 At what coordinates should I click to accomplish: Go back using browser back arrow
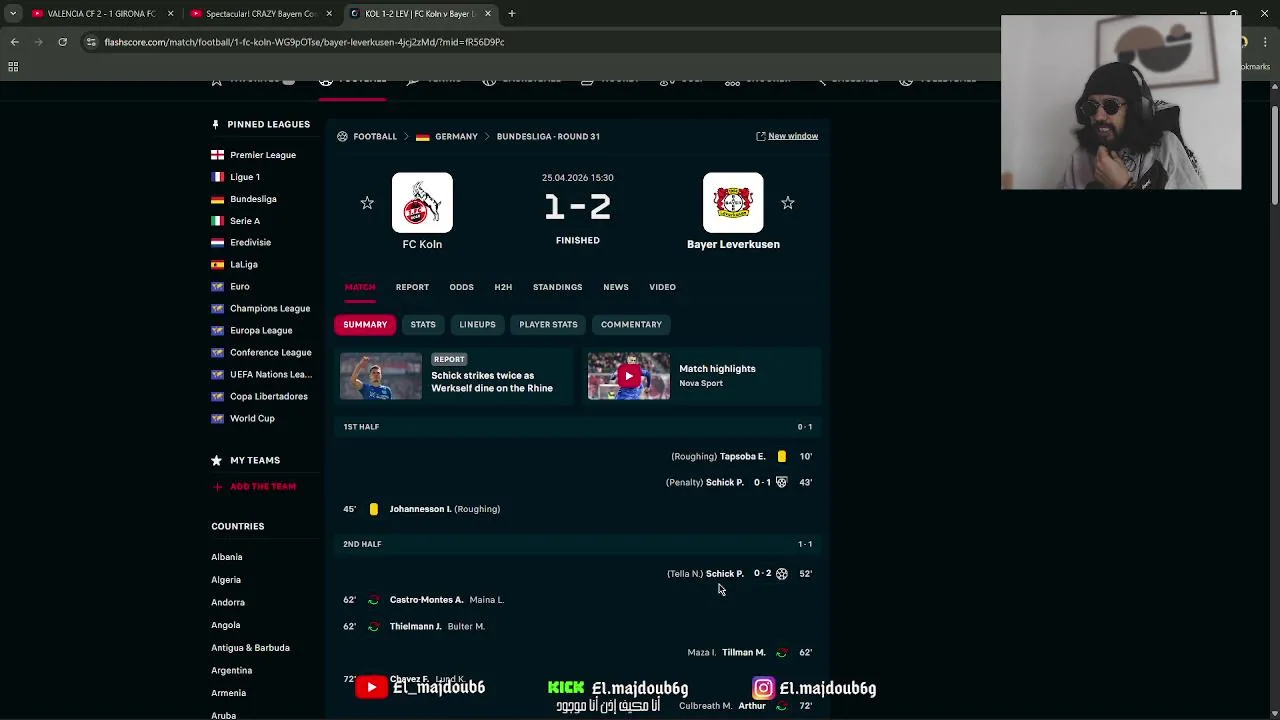tap(14, 42)
